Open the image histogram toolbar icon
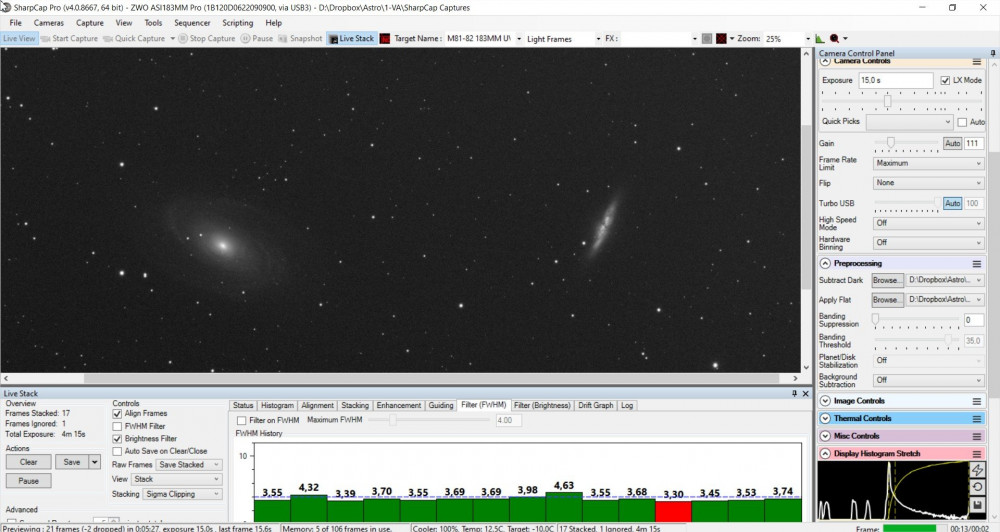This screenshot has height=532, width=1000. [820, 38]
